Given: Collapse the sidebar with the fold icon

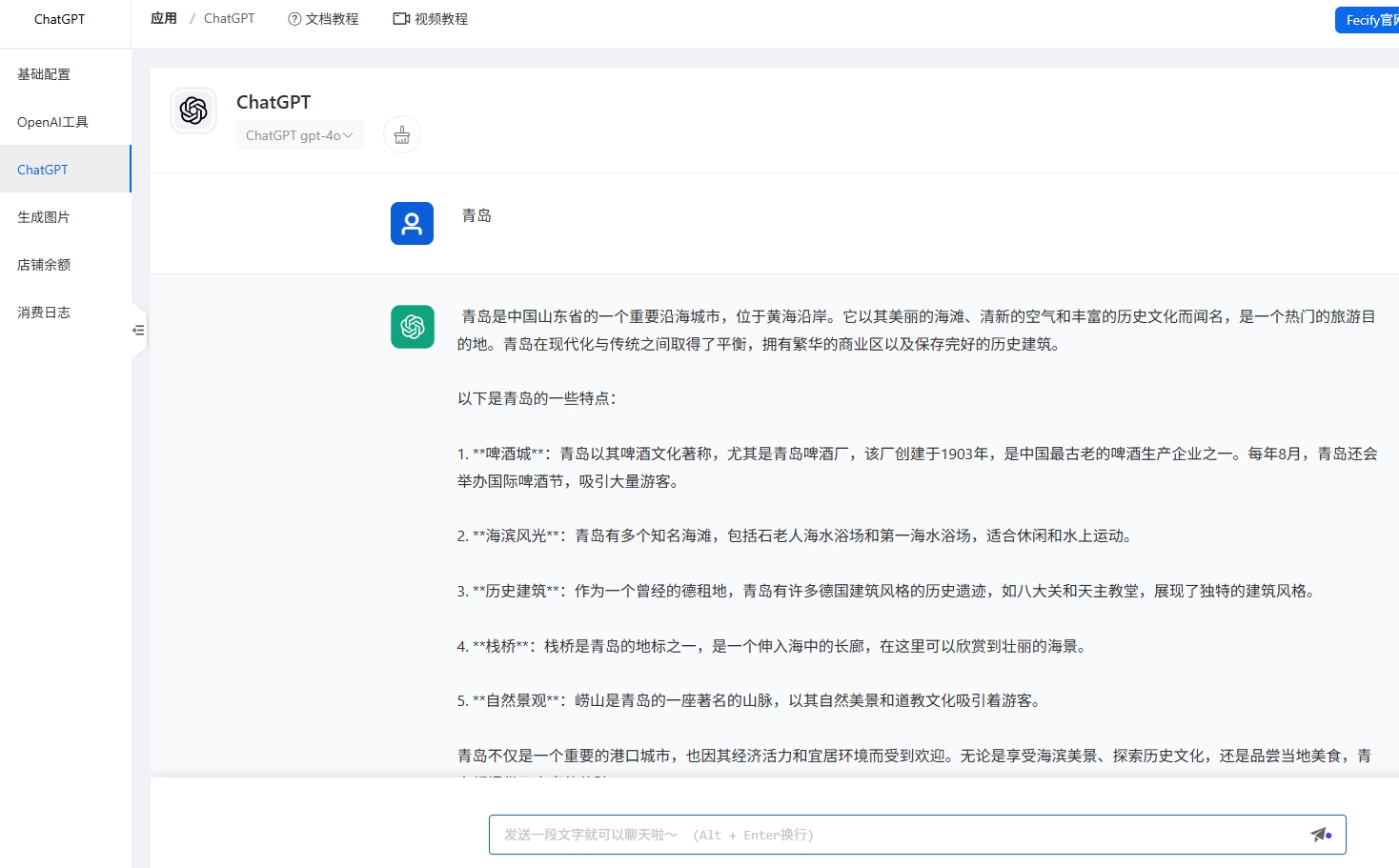Looking at the screenshot, I should (138, 330).
